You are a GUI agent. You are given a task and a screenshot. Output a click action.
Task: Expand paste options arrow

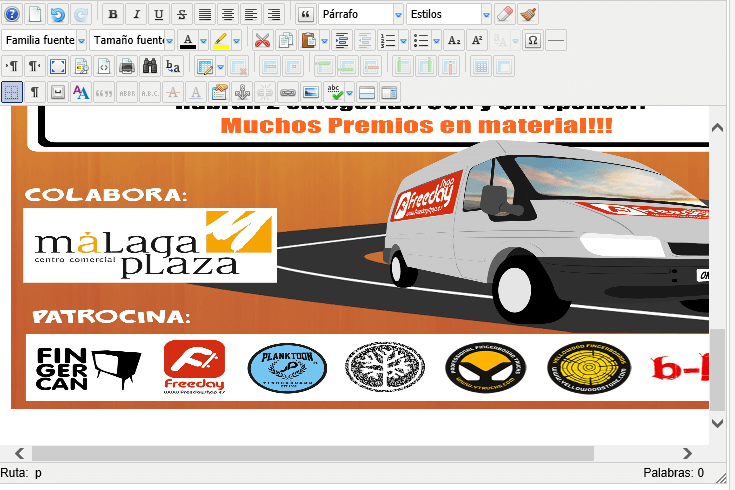[324, 41]
